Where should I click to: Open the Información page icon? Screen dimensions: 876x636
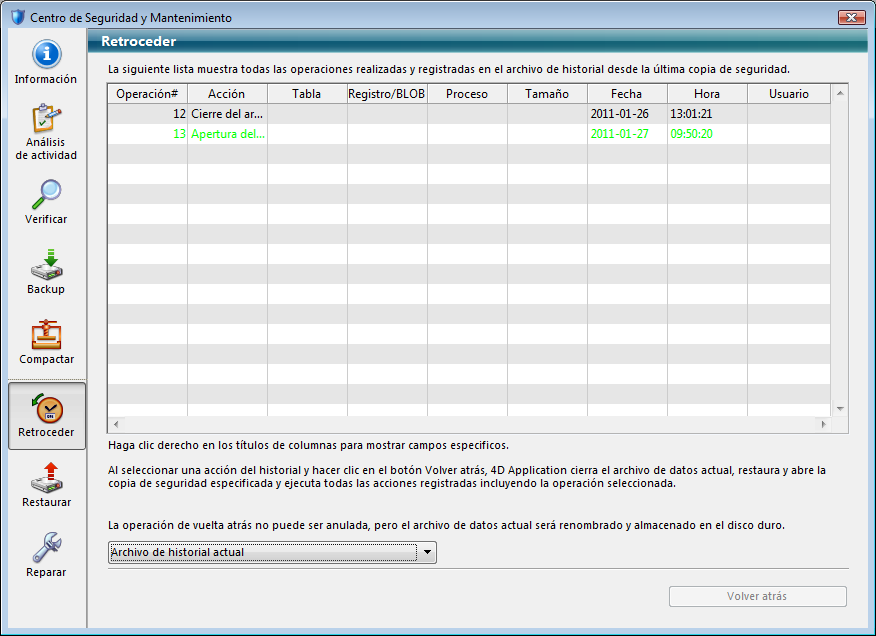46,56
